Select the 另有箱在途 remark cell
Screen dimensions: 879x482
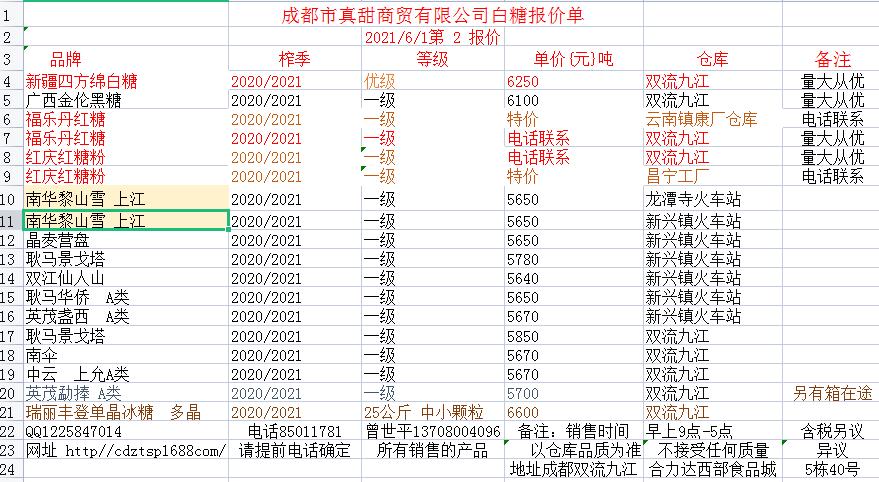pyautogui.click(x=832, y=393)
